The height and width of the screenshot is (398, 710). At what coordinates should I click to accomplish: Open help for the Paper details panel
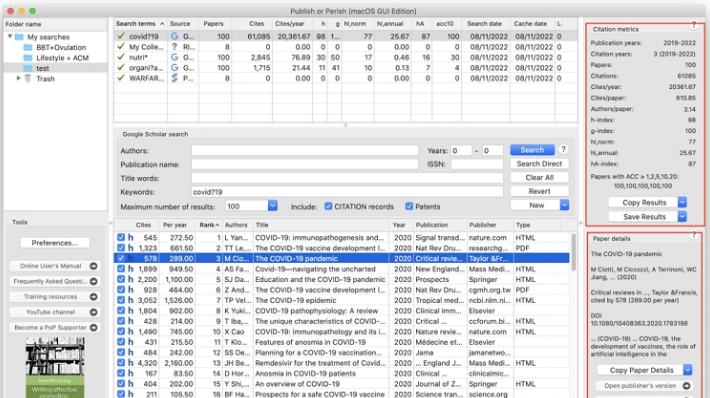pos(694,235)
